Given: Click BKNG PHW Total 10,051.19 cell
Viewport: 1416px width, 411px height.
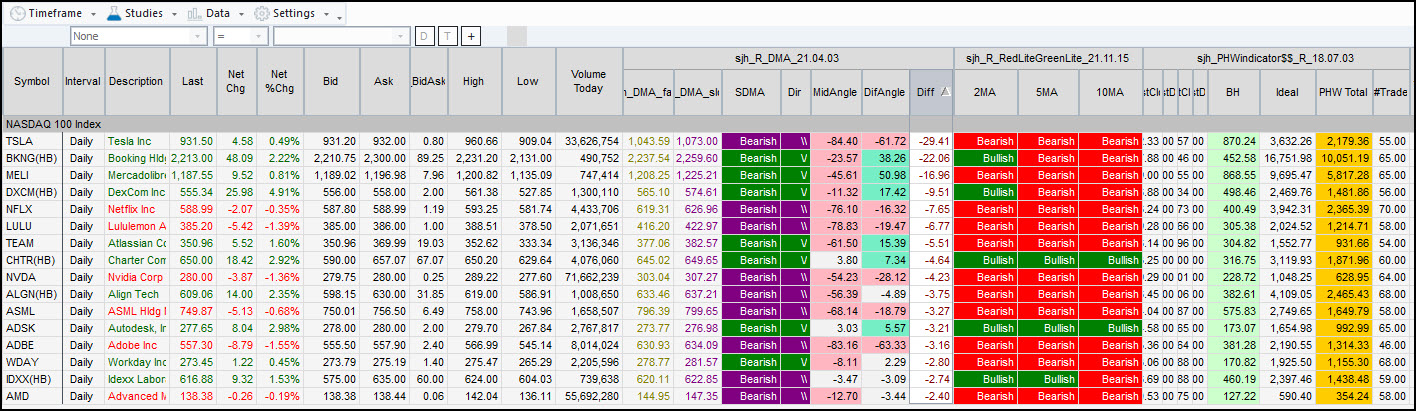Looking at the screenshot, I should point(1343,157).
